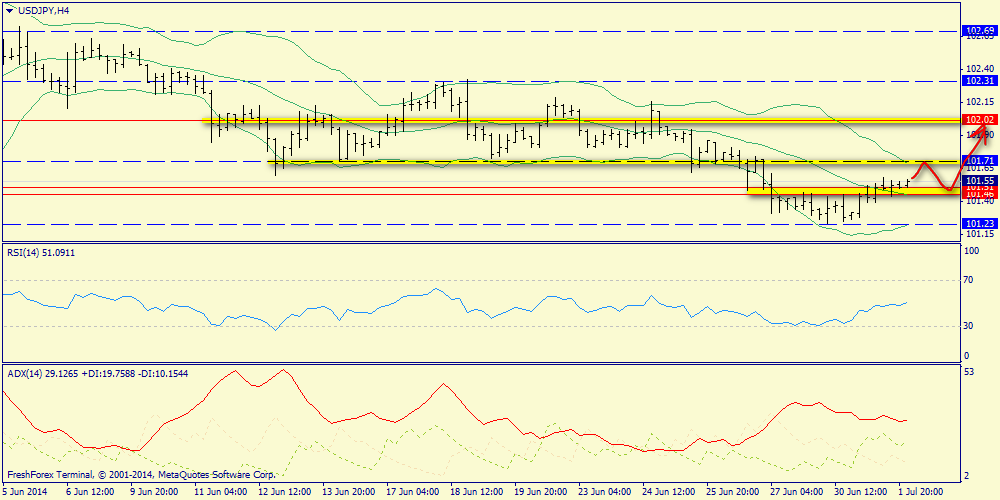This screenshot has width=1000, height=500.
Task: Click the 24 Jun 12:00 time label
Action: coord(668,492)
